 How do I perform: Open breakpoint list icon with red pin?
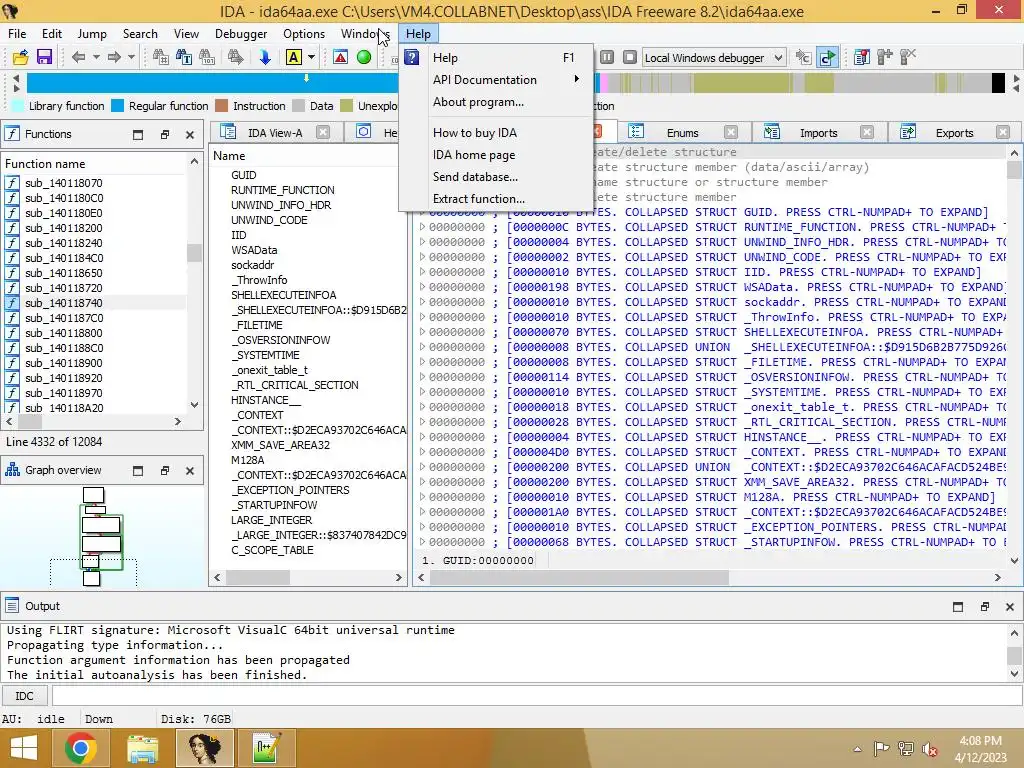861,57
